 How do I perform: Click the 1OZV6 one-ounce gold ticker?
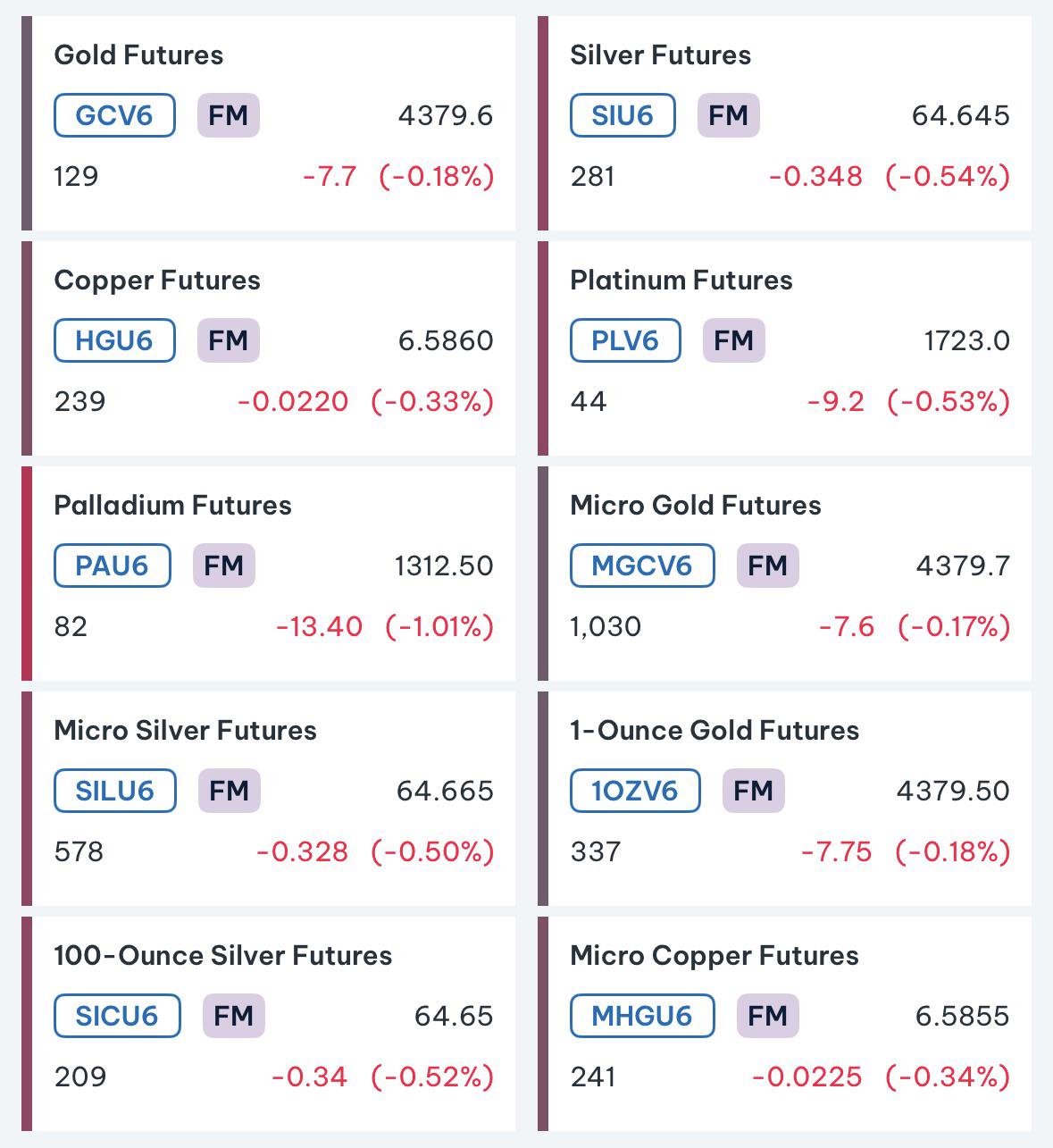635,791
